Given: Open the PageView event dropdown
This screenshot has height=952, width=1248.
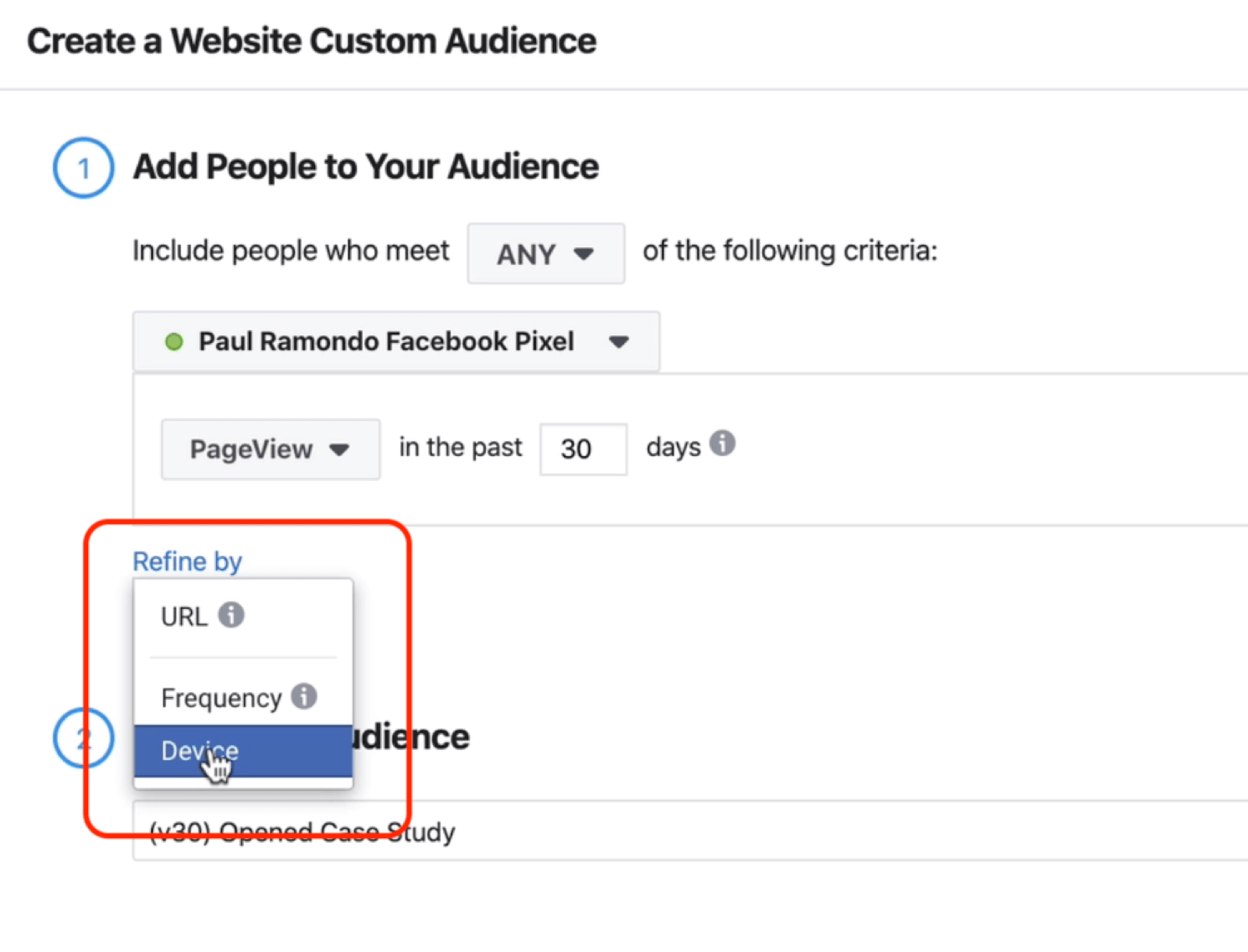Looking at the screenshot, I should coord(271,449).
